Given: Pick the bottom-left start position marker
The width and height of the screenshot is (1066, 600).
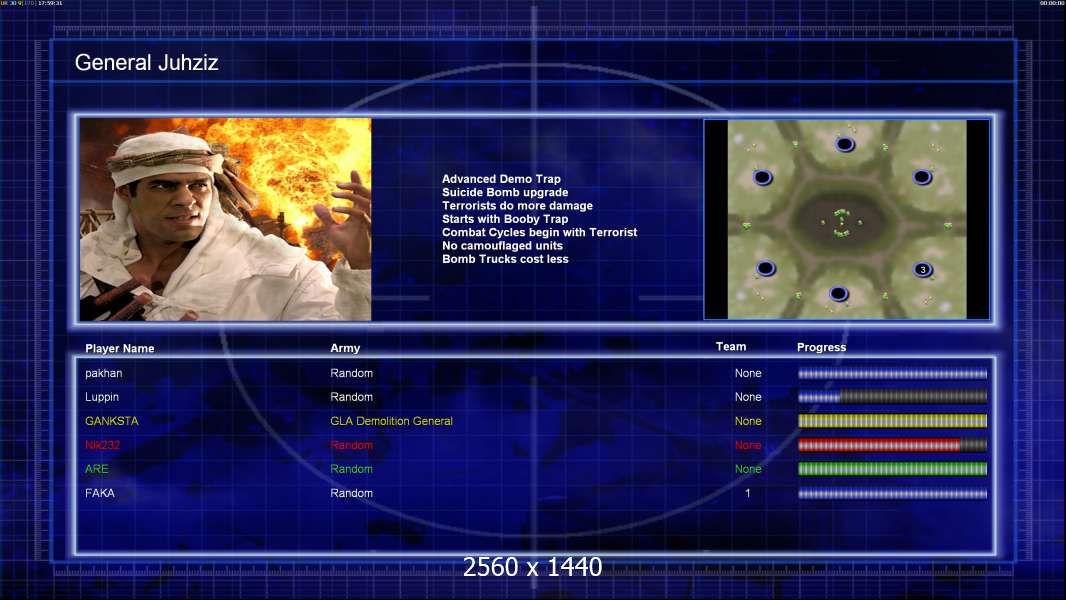Looking at the screenshot, I should click(765, 269).
